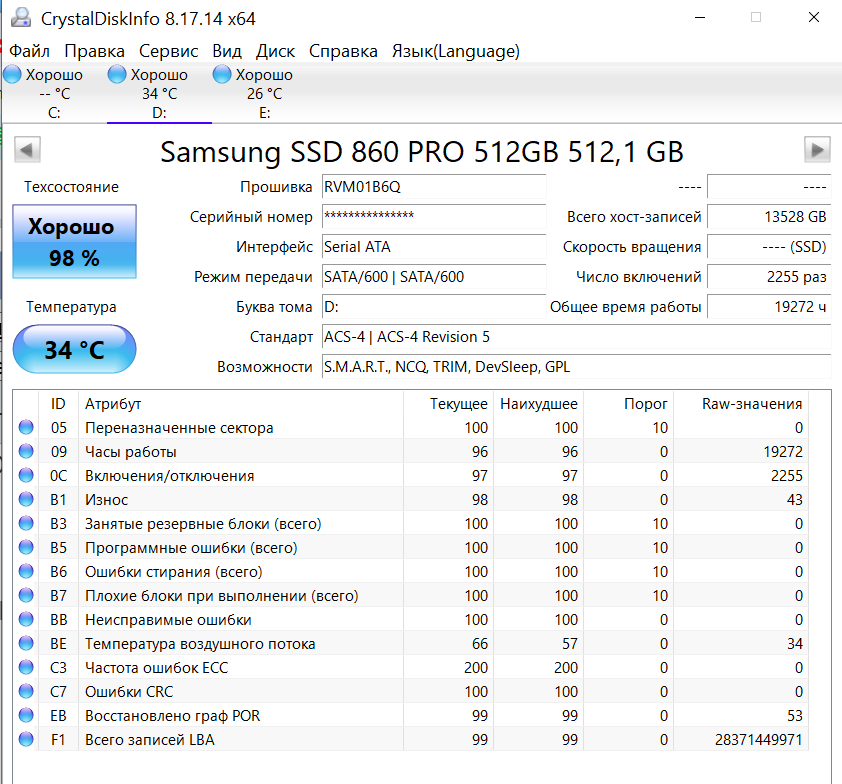The height and width of the screenshot is (784, 842).
Task: Open the Язык(Language) menu
Action: (455, 51)
